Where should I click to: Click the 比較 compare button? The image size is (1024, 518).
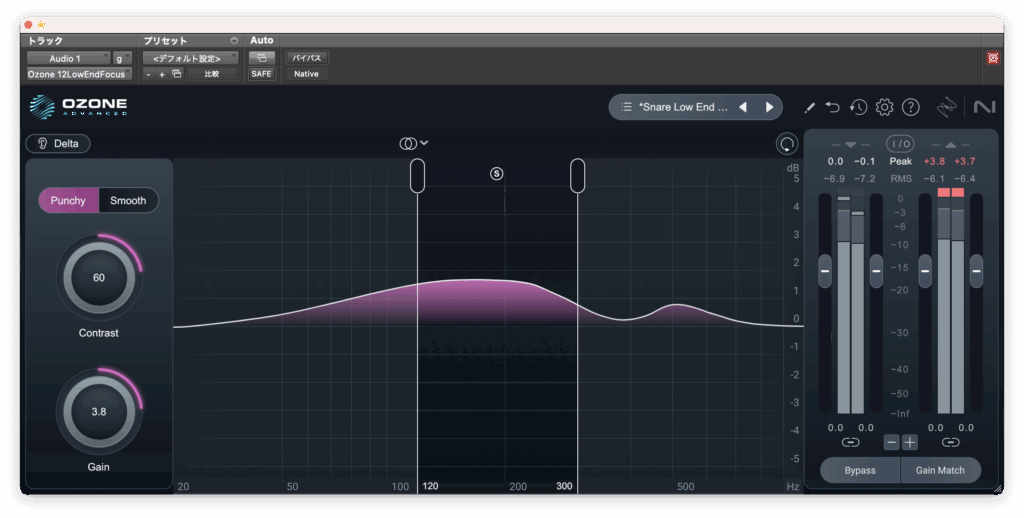pyautogui.click(x=212, y=74)
